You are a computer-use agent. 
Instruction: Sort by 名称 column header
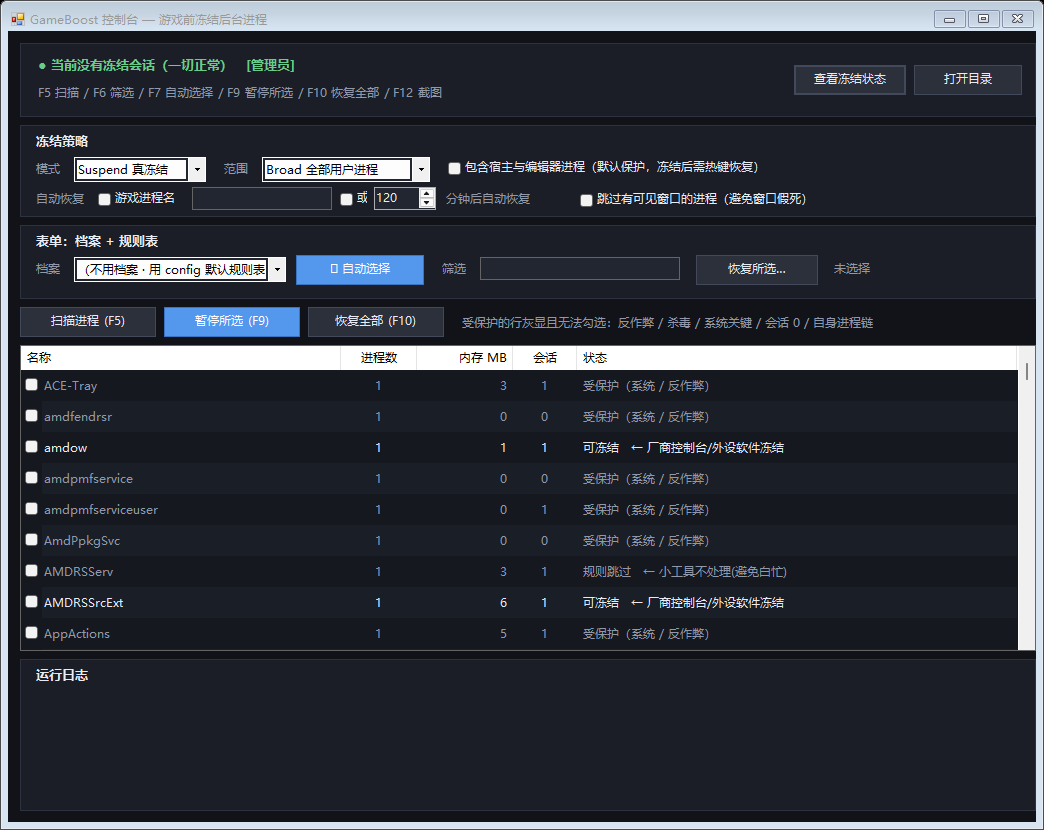tap(180, 358)
